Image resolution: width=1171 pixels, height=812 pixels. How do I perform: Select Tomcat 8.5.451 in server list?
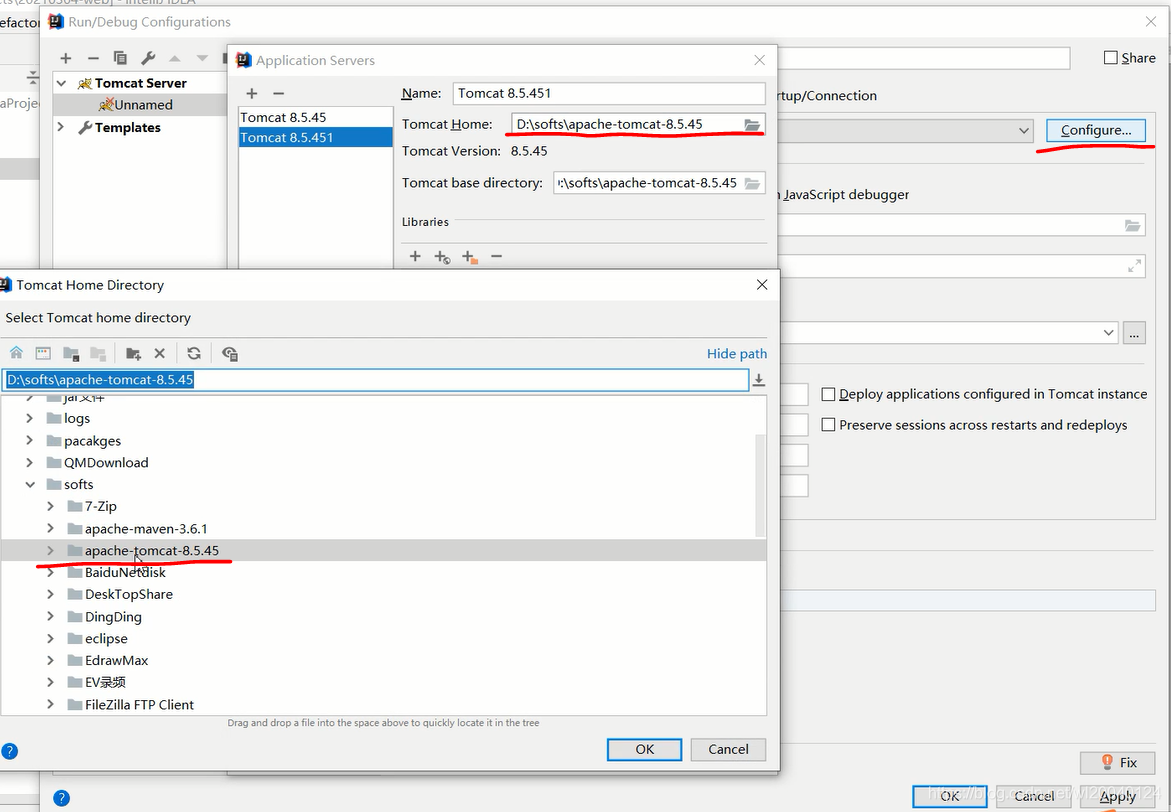316,137
